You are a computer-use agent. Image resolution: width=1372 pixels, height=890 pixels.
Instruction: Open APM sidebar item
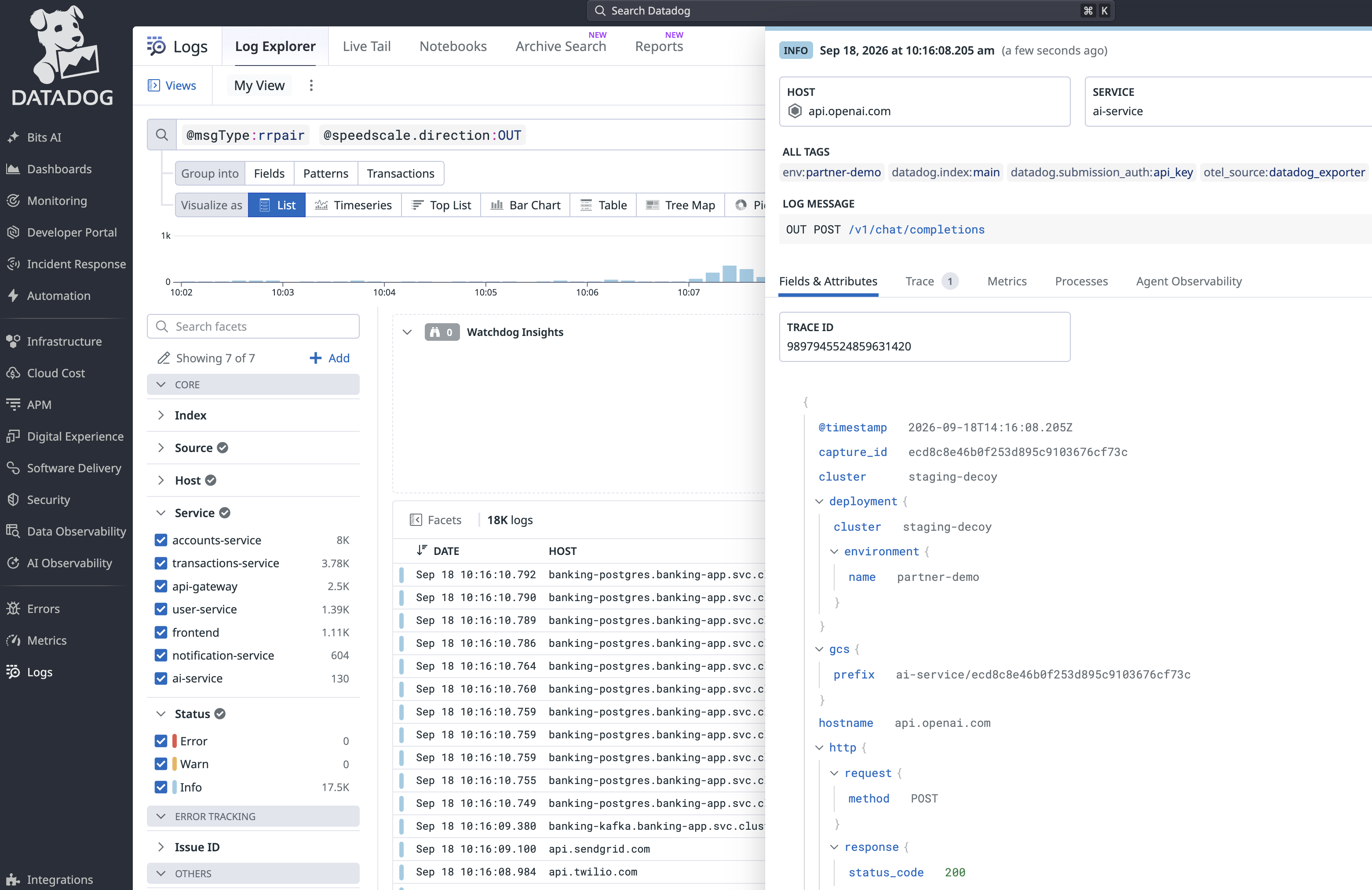tap(29, 405)
